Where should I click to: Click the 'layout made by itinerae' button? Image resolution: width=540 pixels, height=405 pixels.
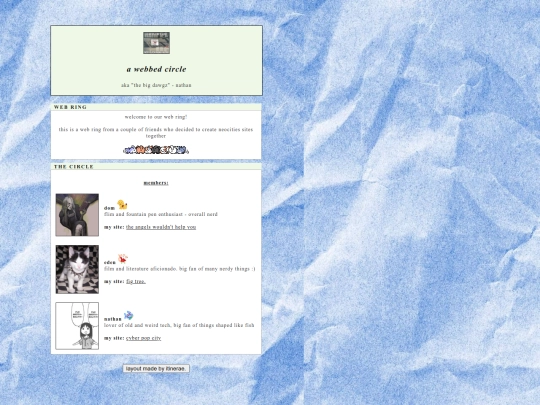tap(156, 368)
